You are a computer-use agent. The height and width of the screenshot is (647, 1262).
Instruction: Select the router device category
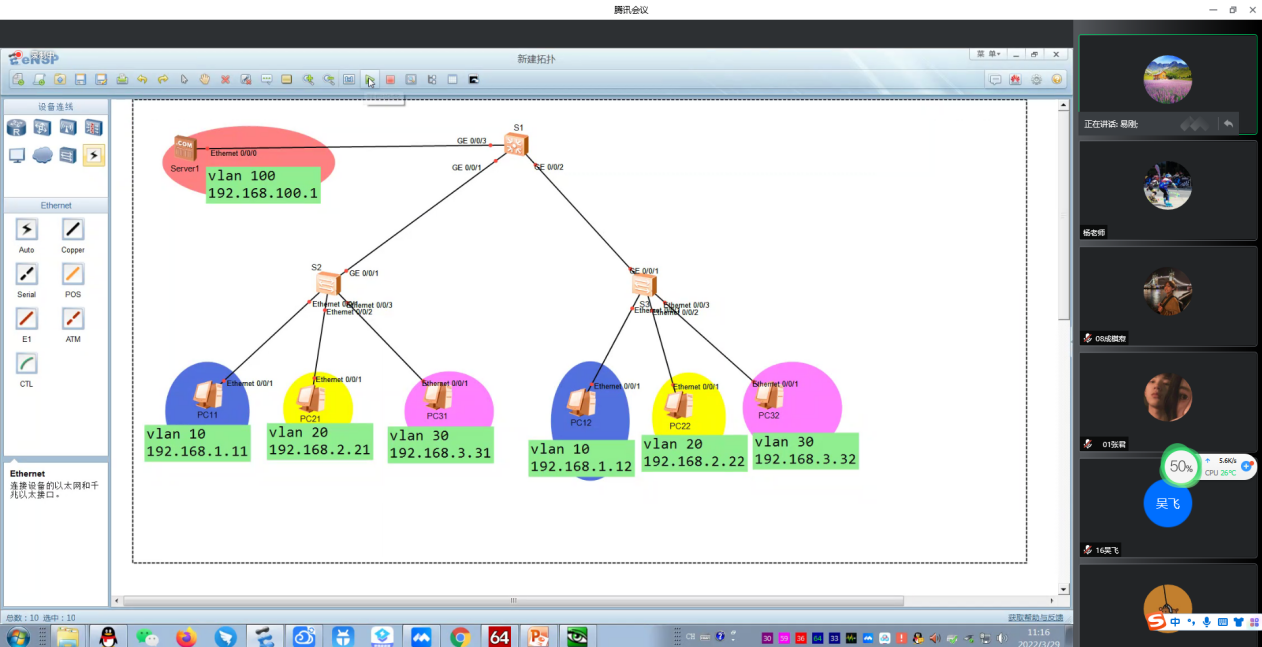[17, 127]
